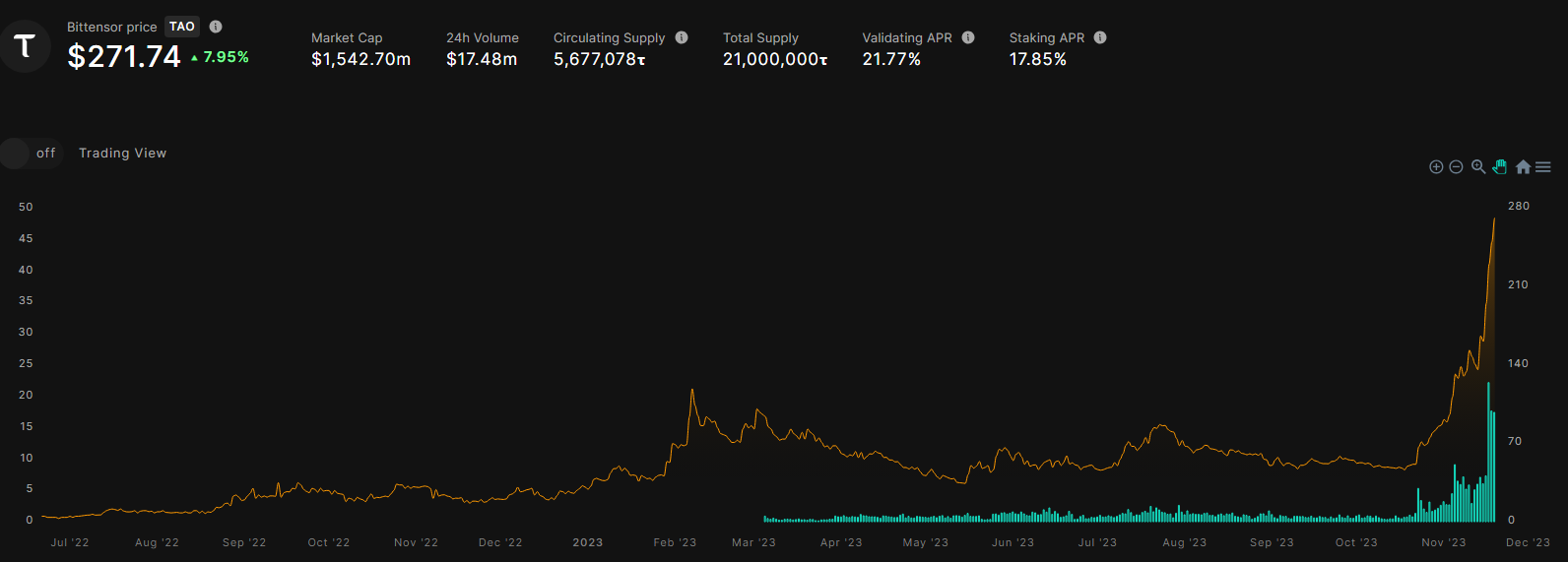Viewport: 1568px width, 562px height.
Task: Activate the selection zoom magnifier tool
Action: (x=1478, y=167)
